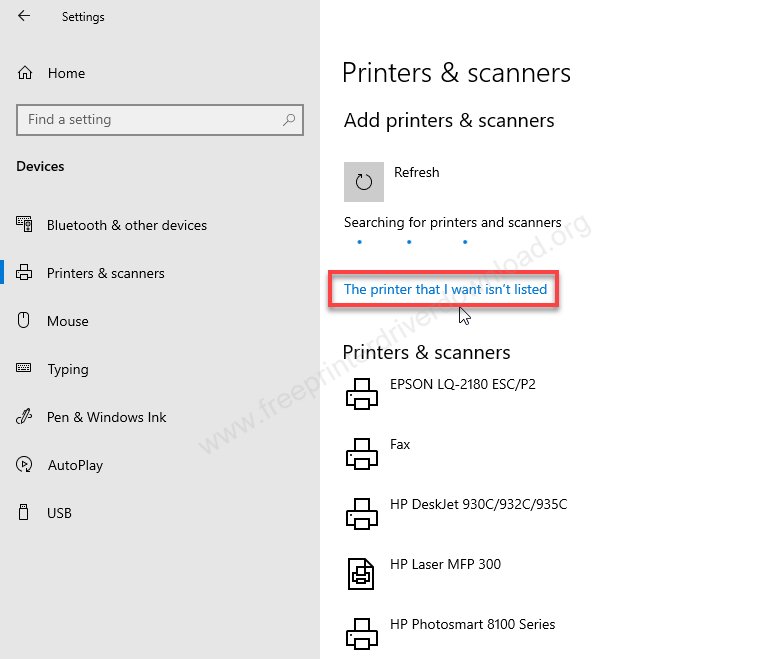Click the Refresh label text
The width and height of the screenshot is (761, 659).
(416, 172)
